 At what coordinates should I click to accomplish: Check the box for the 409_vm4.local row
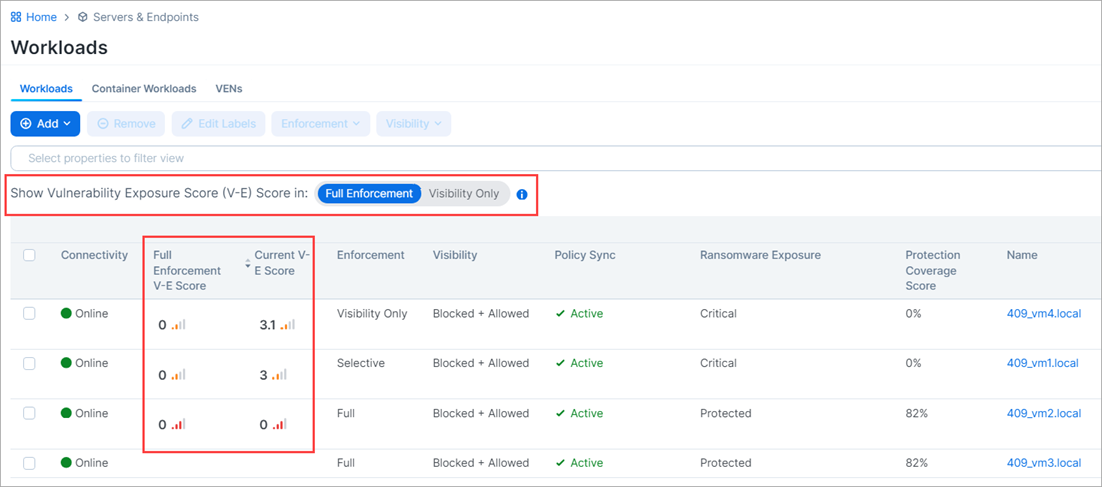(29, 314)
